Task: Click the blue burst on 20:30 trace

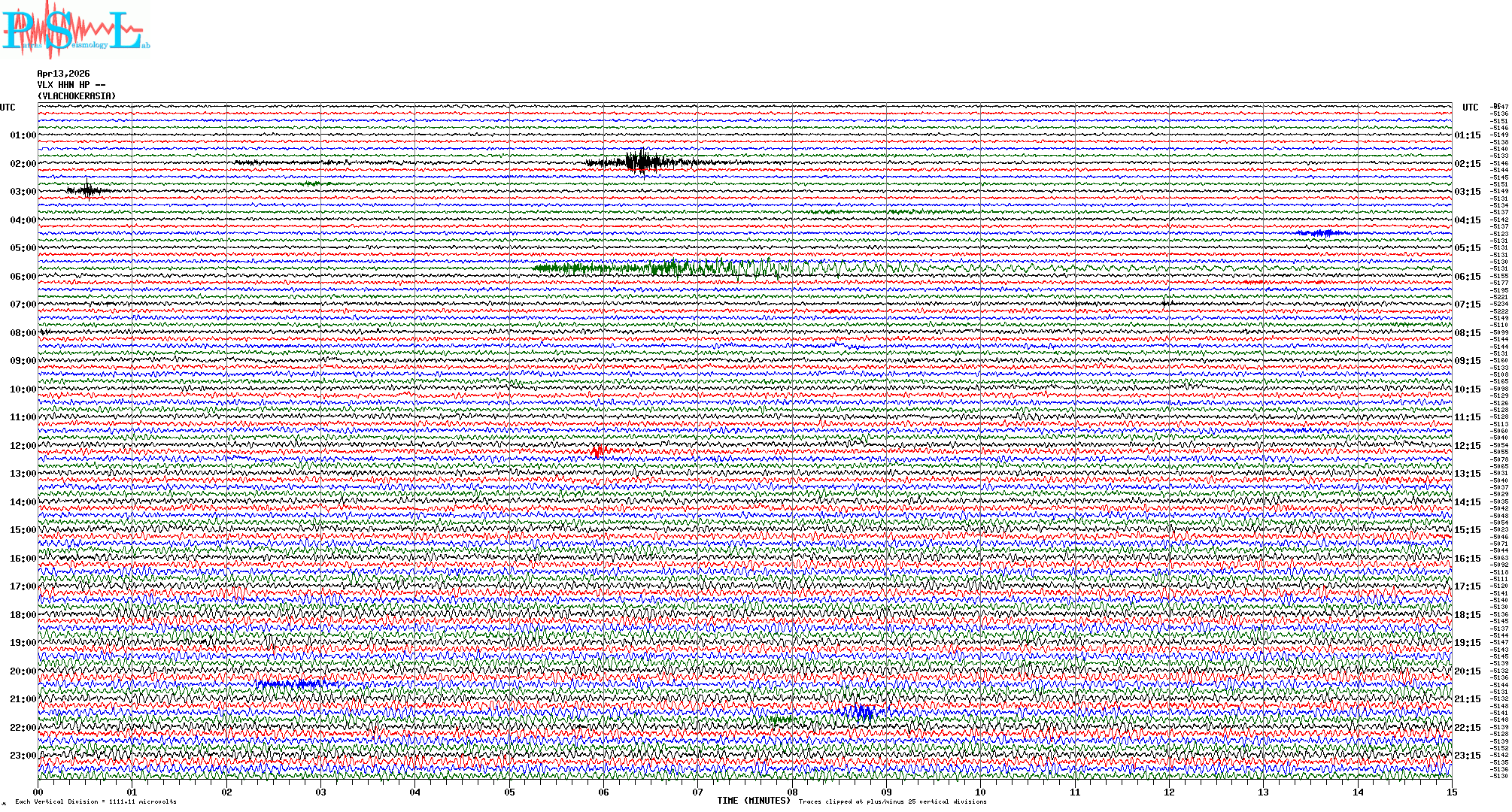Action: [293, 683]
